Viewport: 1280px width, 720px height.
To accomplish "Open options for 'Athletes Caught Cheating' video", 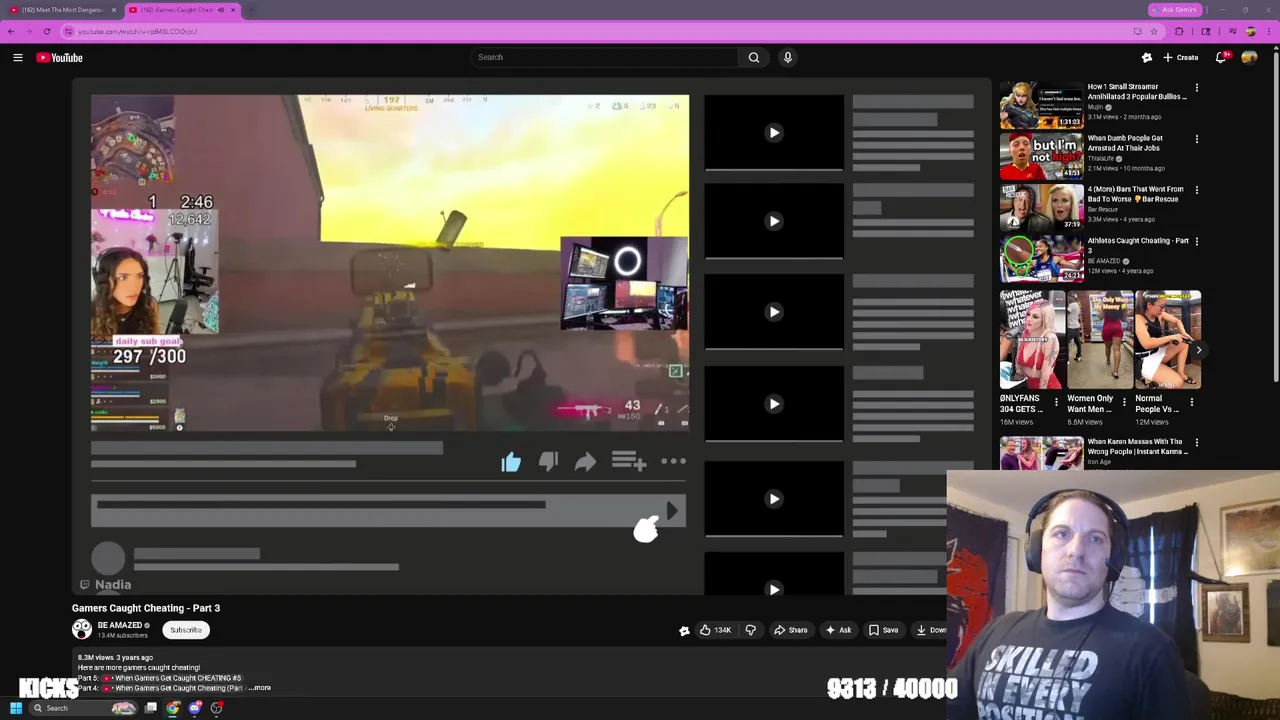I will click(x=1196, y=241).
